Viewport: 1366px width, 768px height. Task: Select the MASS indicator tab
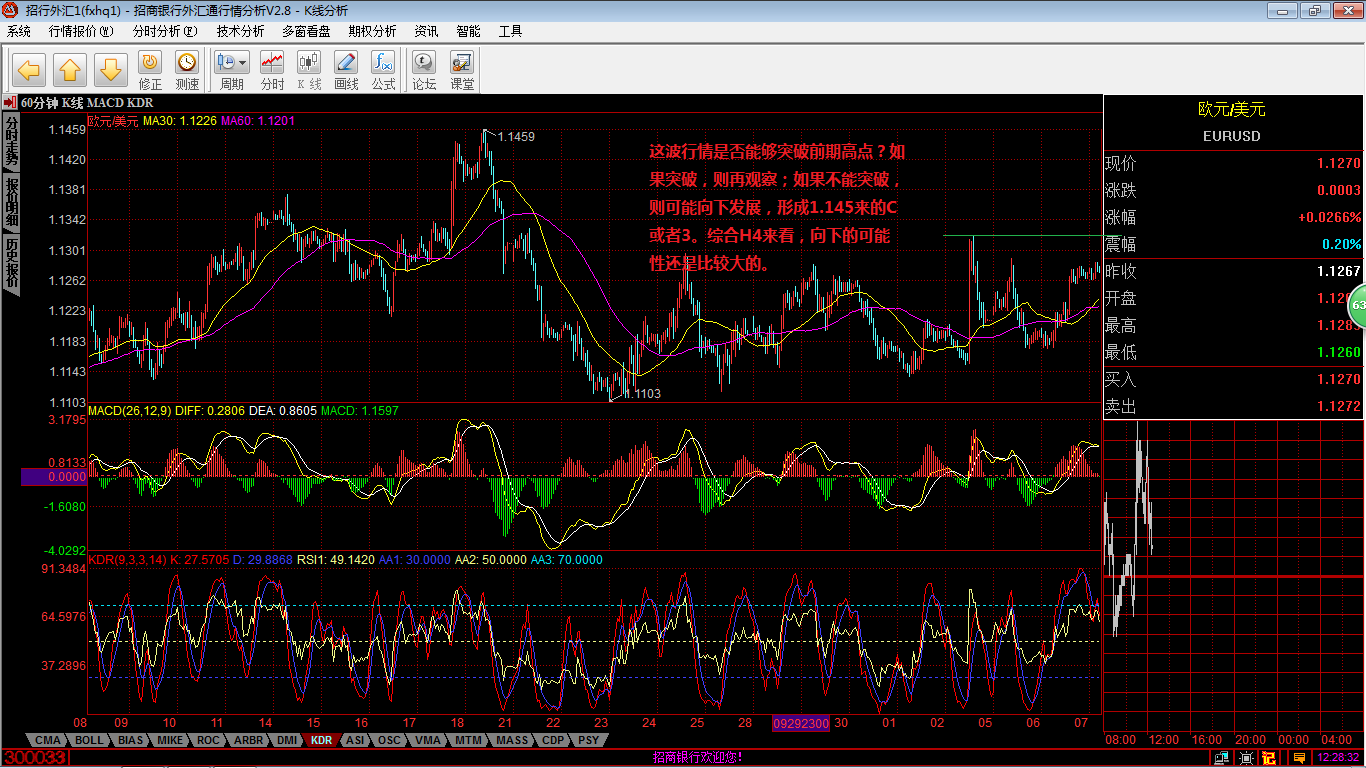pos(513,740)
